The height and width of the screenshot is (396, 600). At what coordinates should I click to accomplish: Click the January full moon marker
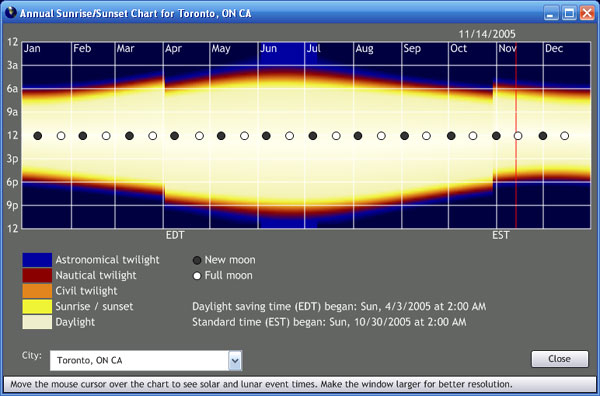tap(61, 136)
